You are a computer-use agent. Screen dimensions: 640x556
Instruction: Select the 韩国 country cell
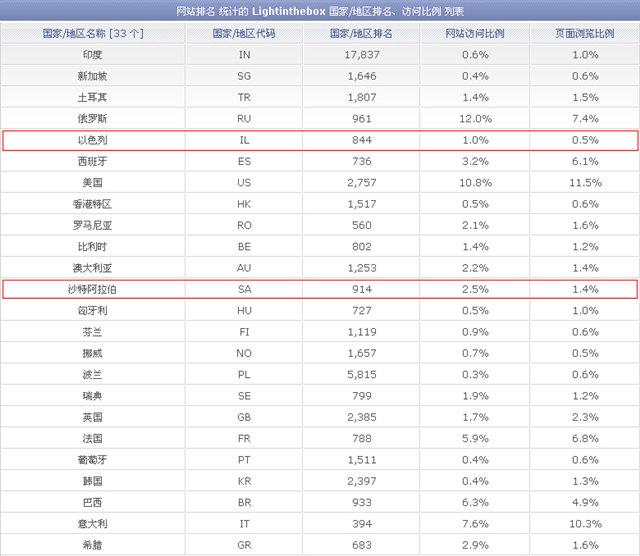click(92, 481)
